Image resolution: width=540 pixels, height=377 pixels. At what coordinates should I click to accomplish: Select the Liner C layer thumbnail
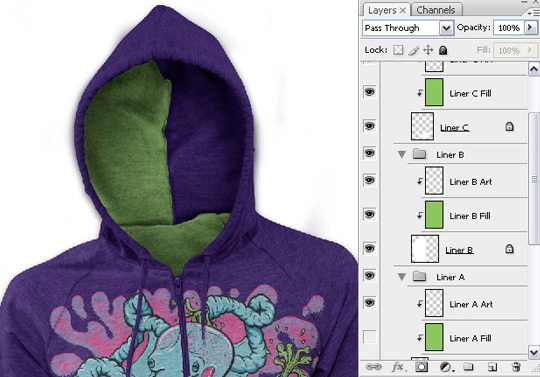(422, 126)
